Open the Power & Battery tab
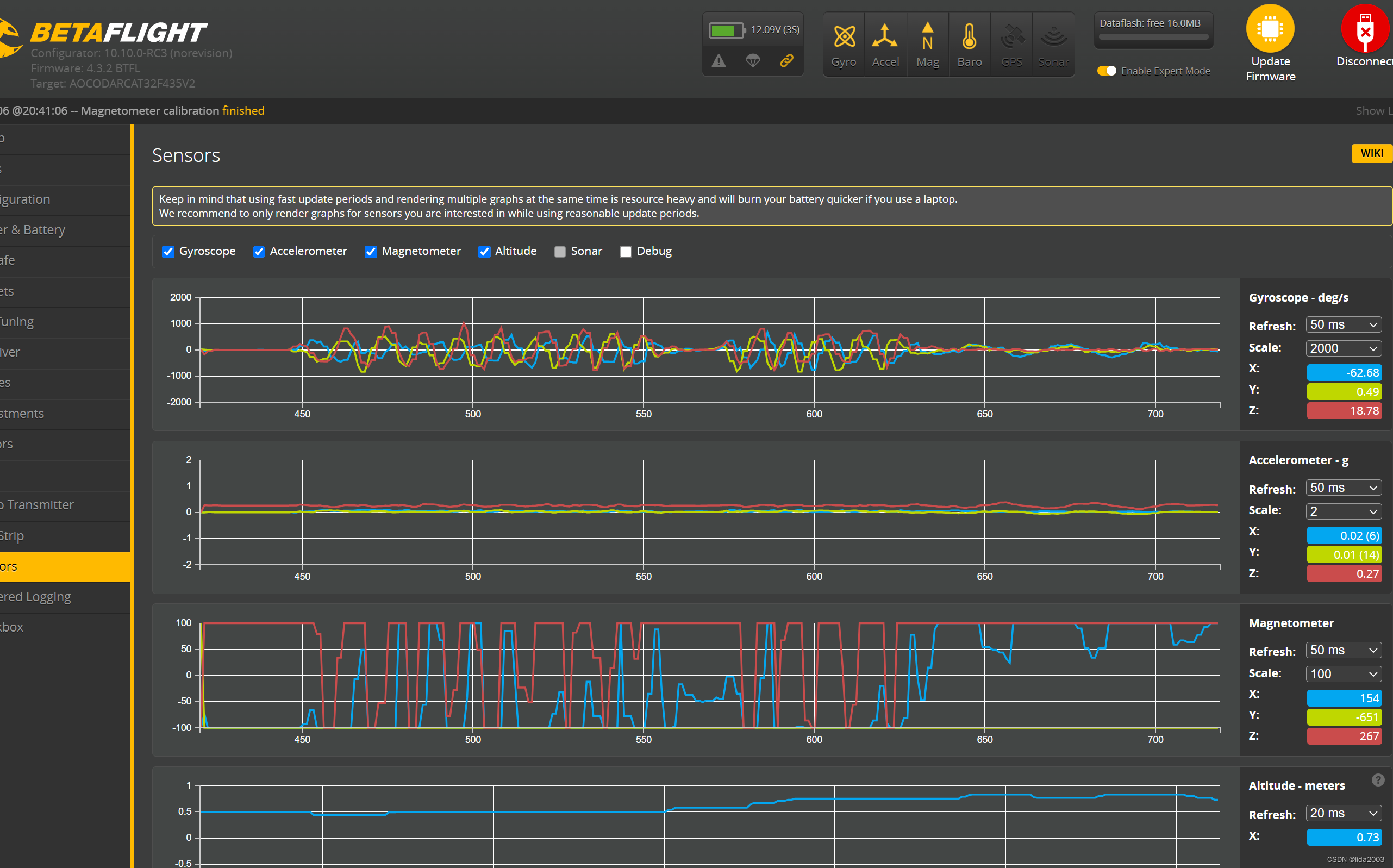Image resolution: width=1393 pixels, height=868 pixels. [65, 229]
